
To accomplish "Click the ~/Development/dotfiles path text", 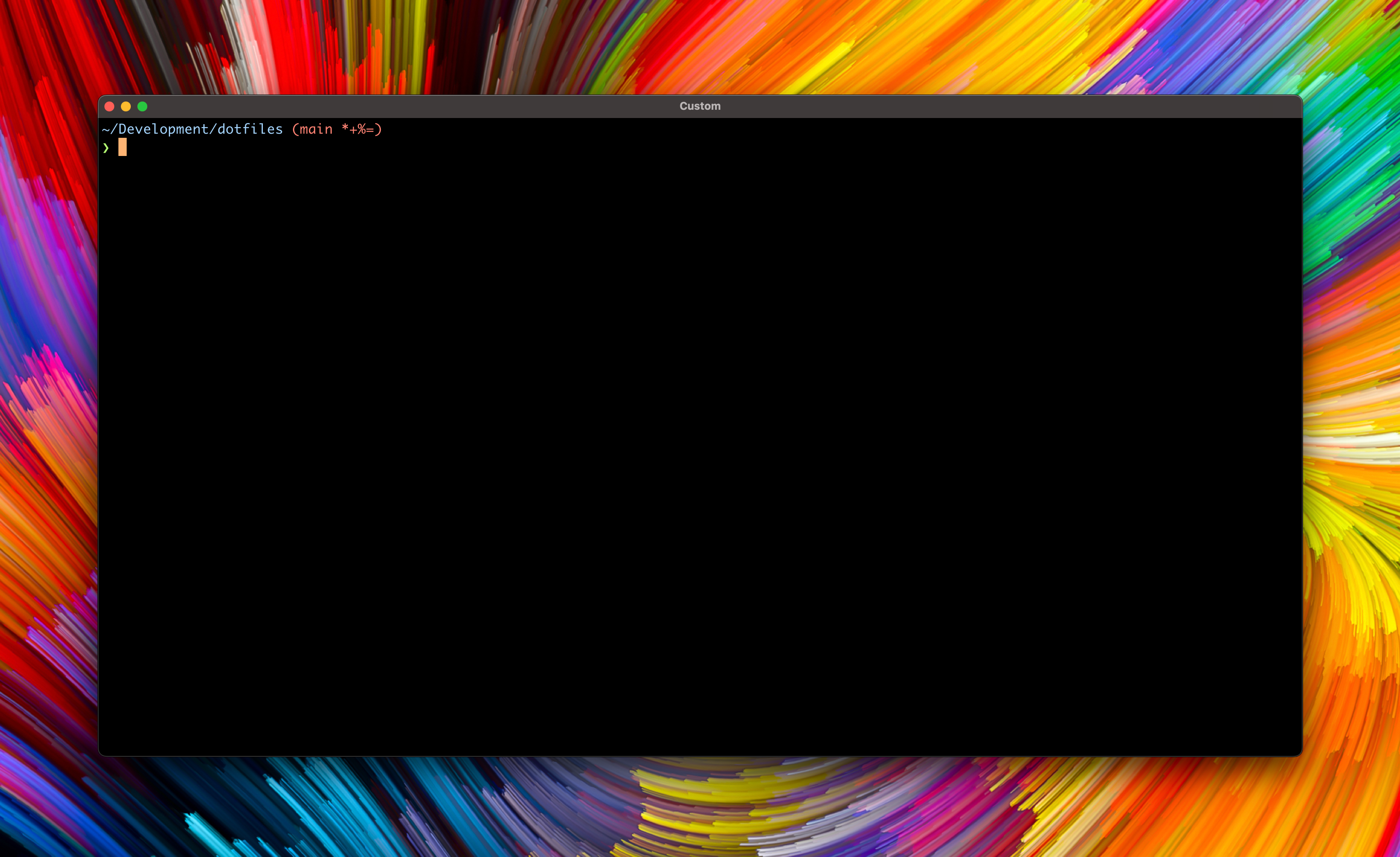I will click(x=193, y=130).
